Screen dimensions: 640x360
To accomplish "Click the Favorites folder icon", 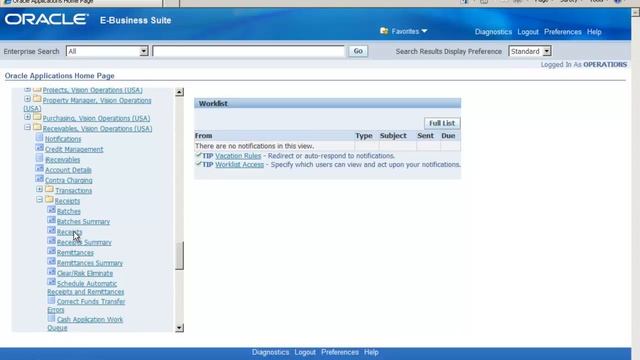I will click(x=384, y=31).
